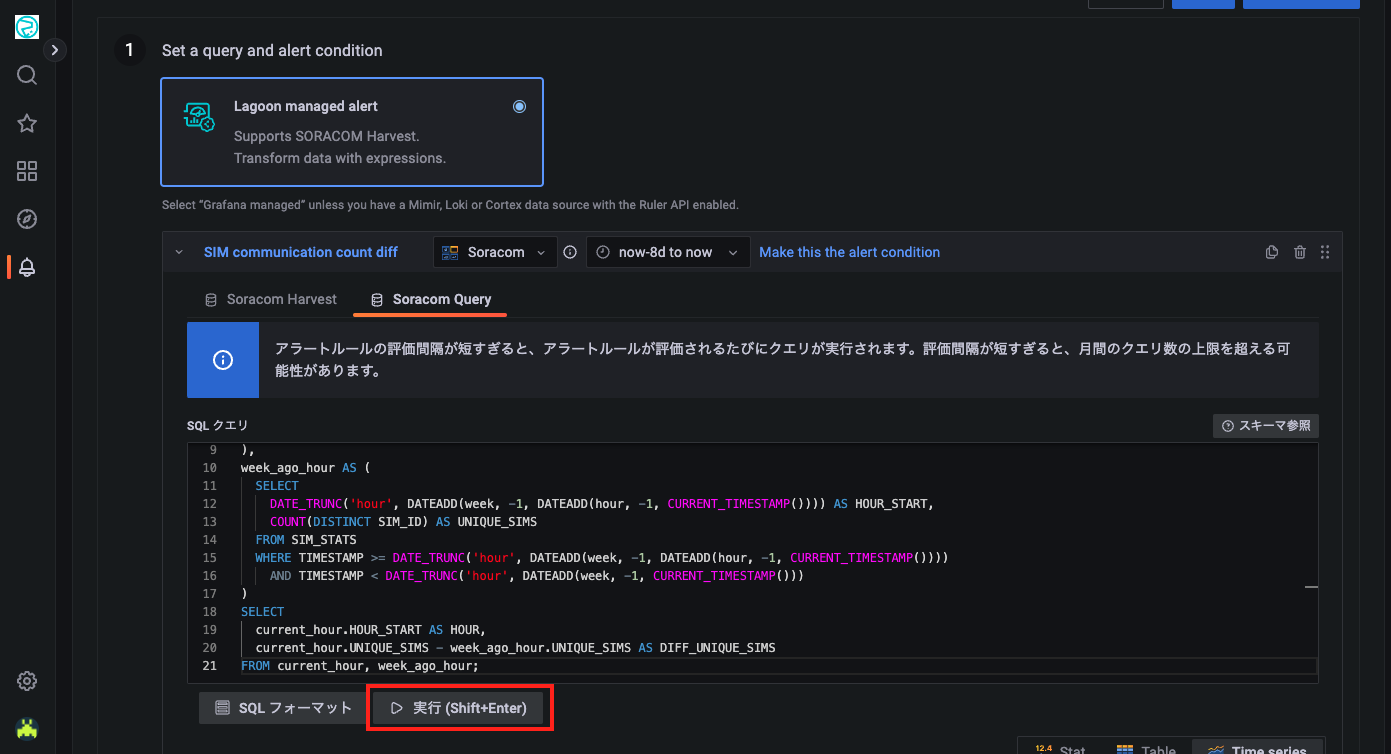Run query with 実行 (Shift+Enter)
This screenshot has height=754, width=1391.
(459, 708)
